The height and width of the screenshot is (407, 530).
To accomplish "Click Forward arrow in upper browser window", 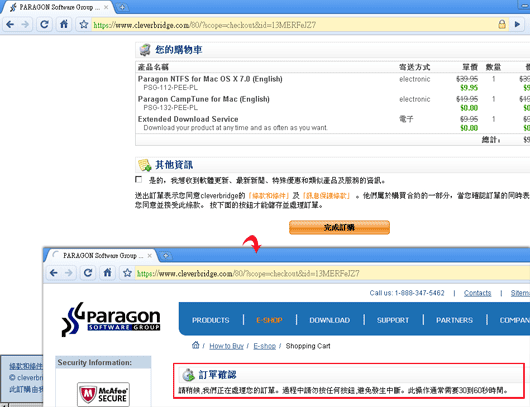I will [x=25, y=24].
